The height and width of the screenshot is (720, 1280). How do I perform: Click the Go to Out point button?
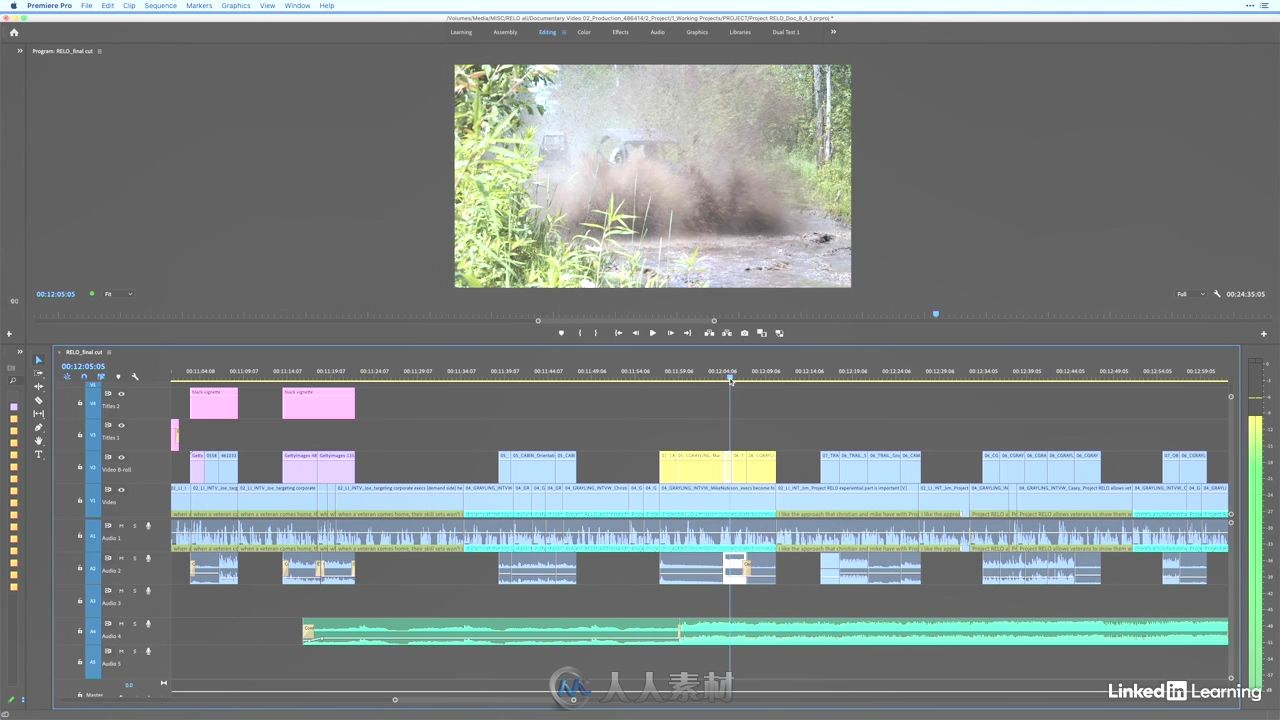pyautogui.click(x=687, y=333)
